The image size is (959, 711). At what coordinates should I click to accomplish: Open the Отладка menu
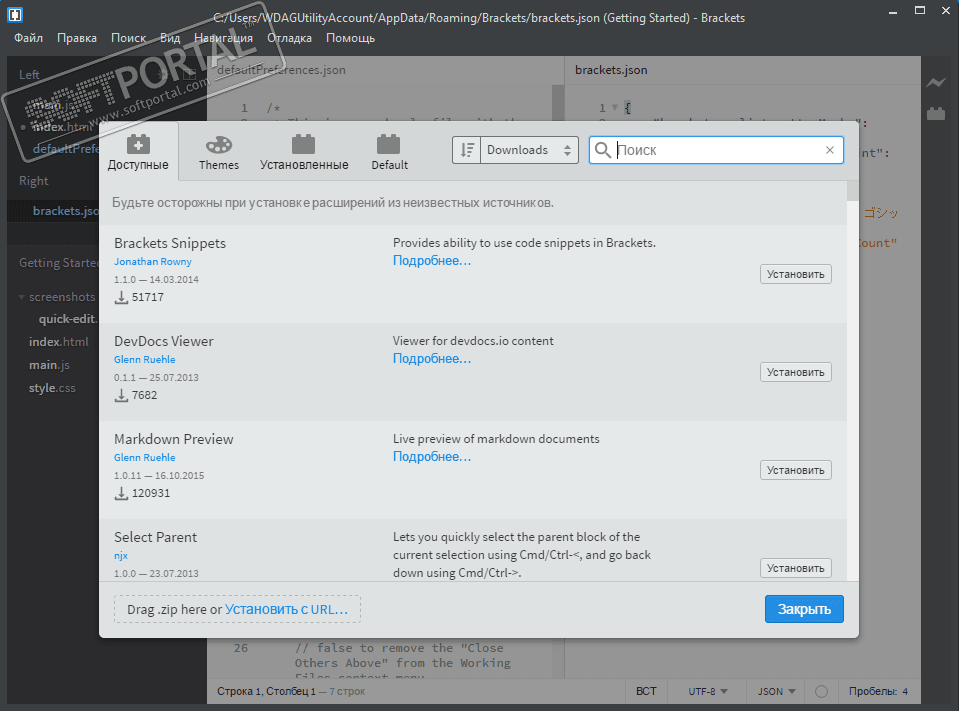(289, 38)
